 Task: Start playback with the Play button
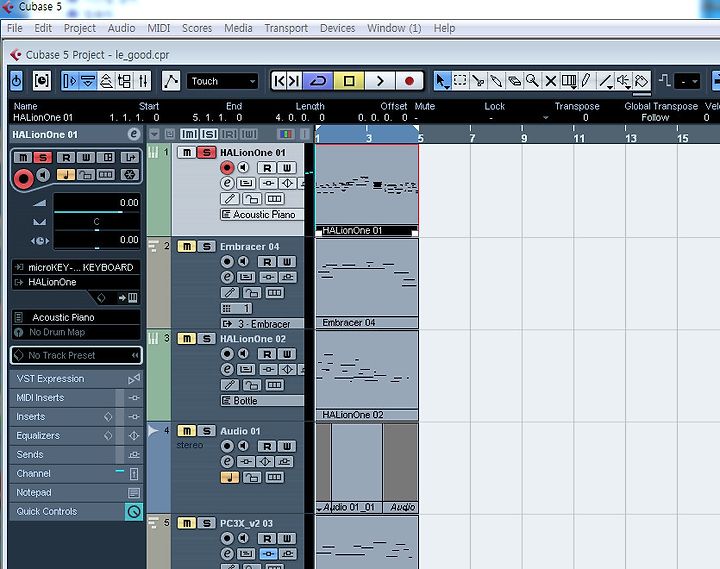click(x=380, y=81)
